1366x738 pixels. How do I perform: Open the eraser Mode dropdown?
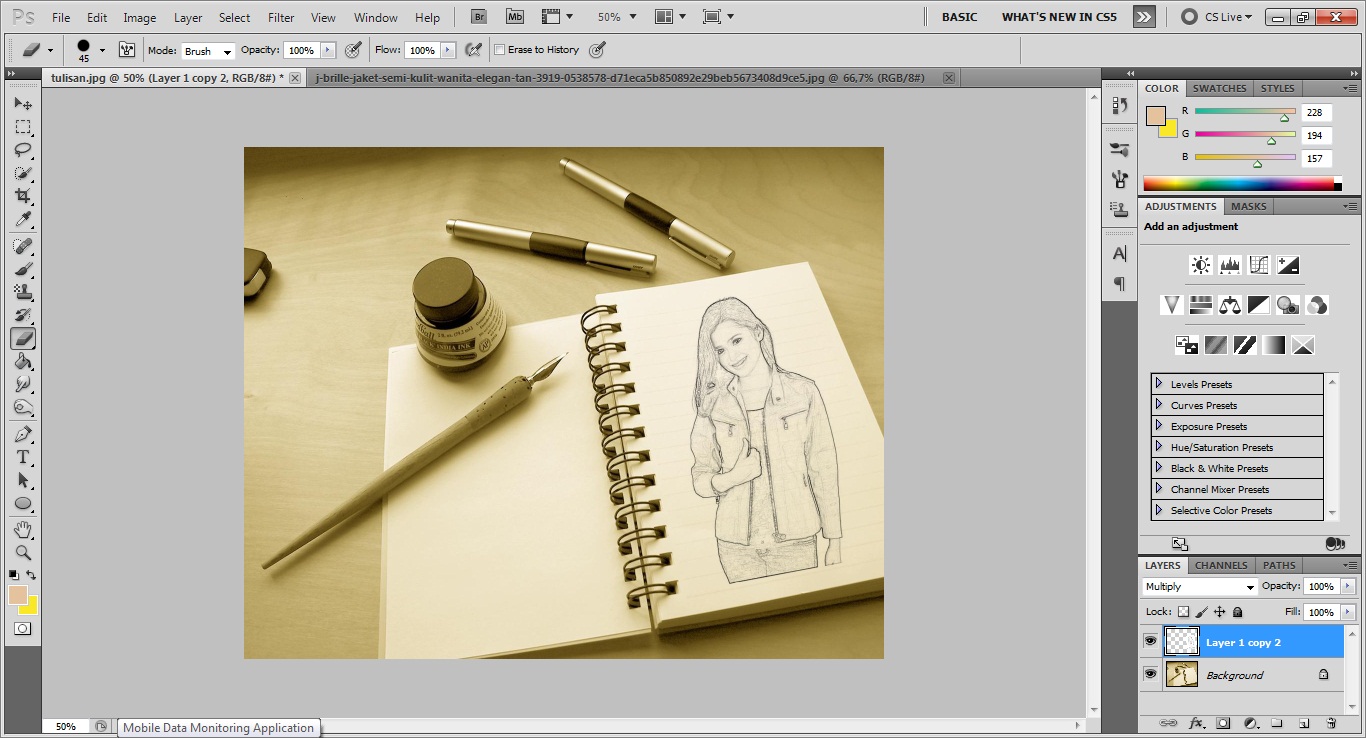pos(208,51)
